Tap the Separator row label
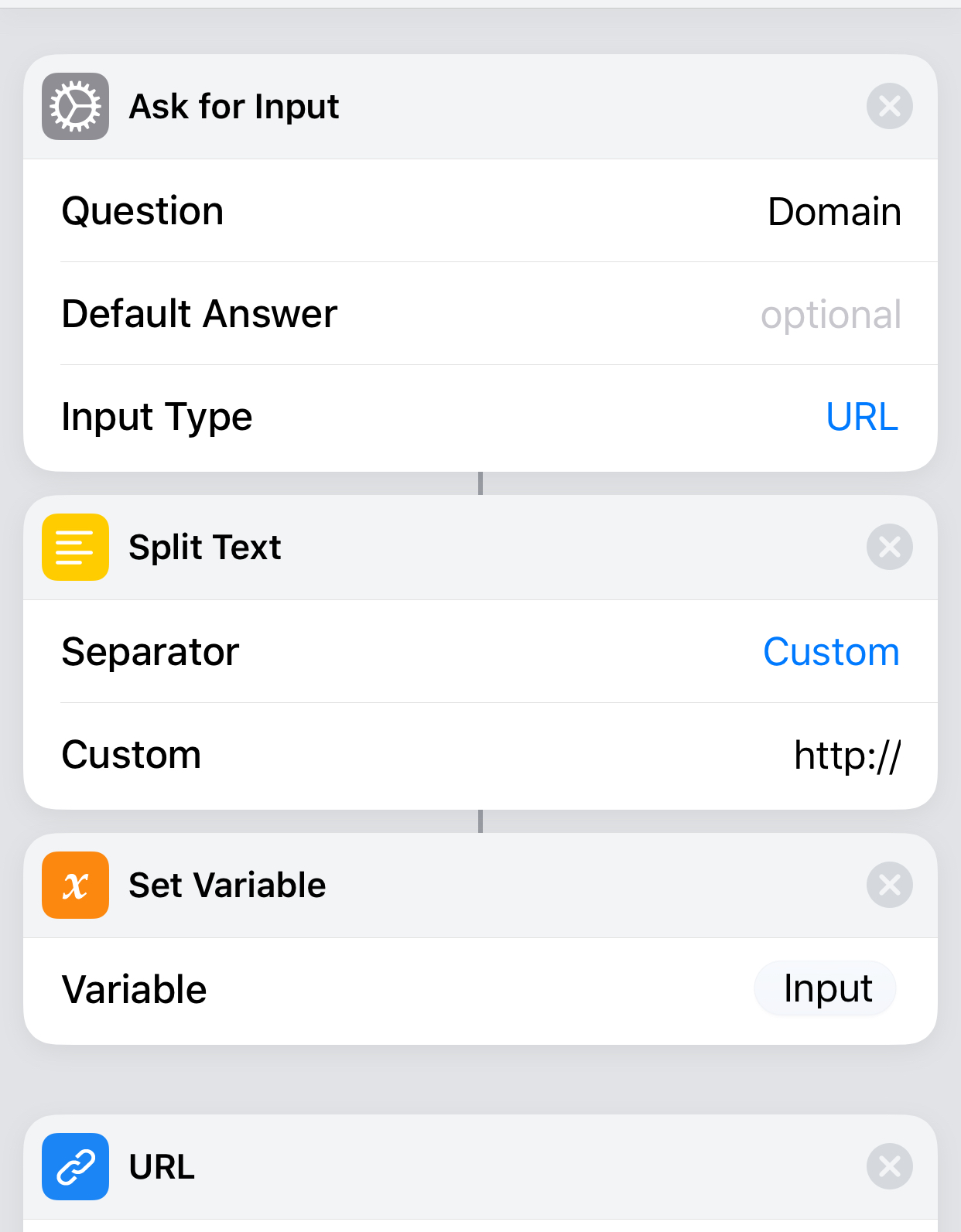Image resolution: width=961 pixels, height=1232 pixels. pyautogui.click(x=150, y=652)
